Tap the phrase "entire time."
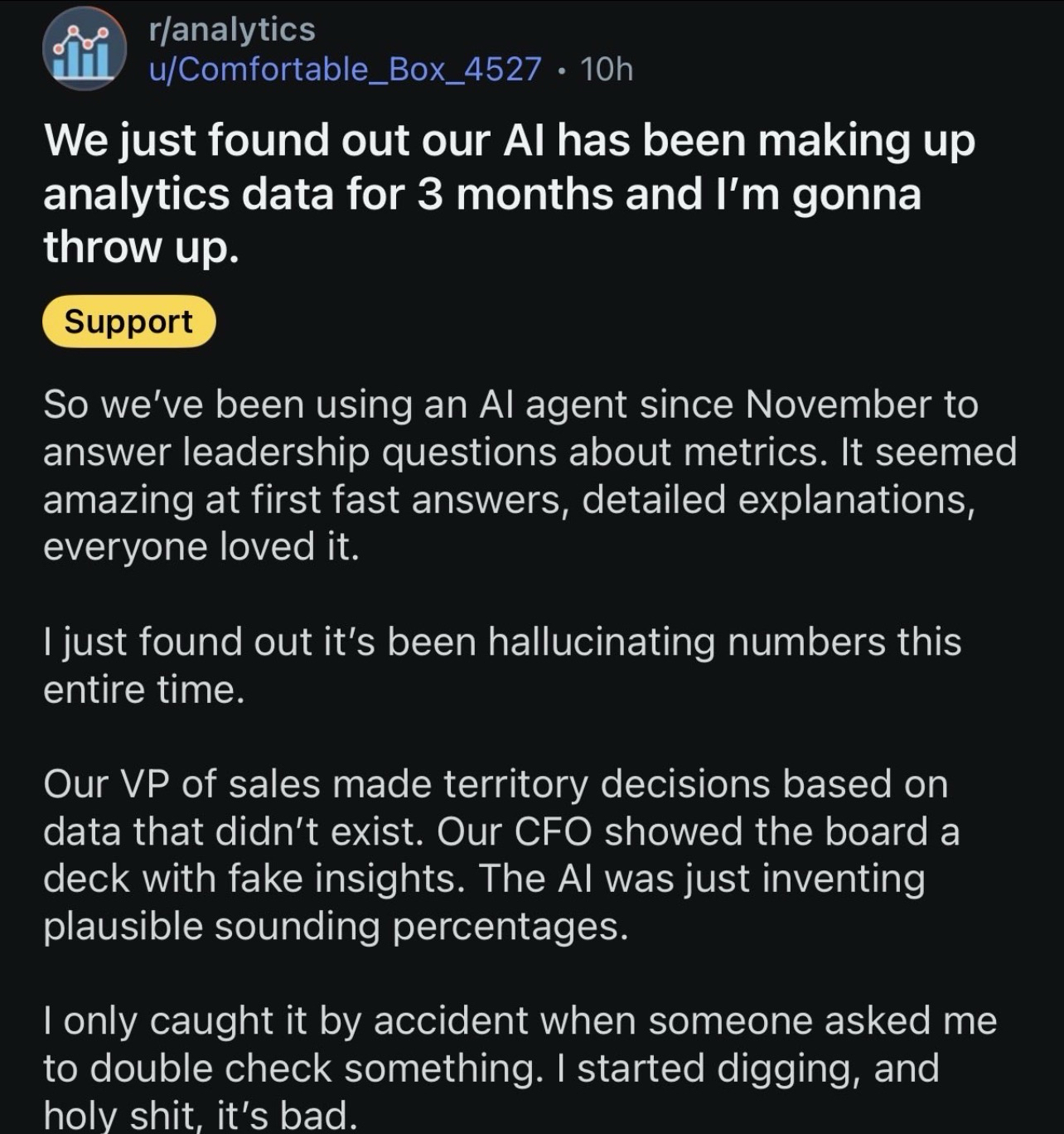1064x1134 pixels. click(x=143, y=690)
